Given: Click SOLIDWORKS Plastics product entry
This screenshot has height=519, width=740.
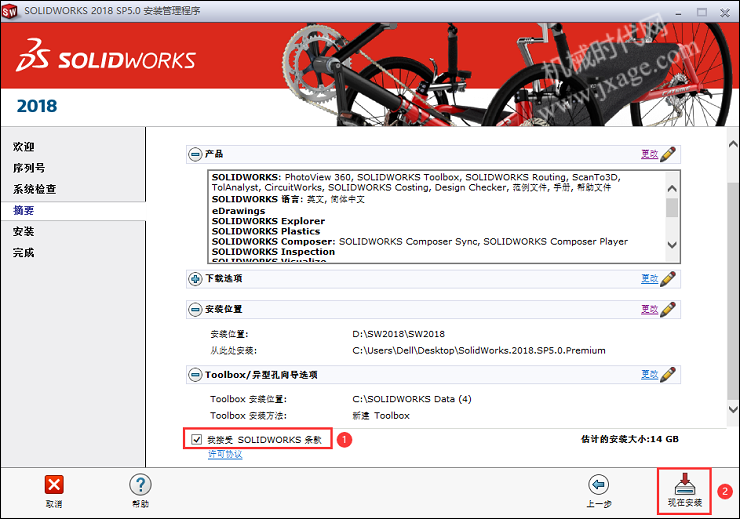Looking at the screenshot, I should click(266, 231).
